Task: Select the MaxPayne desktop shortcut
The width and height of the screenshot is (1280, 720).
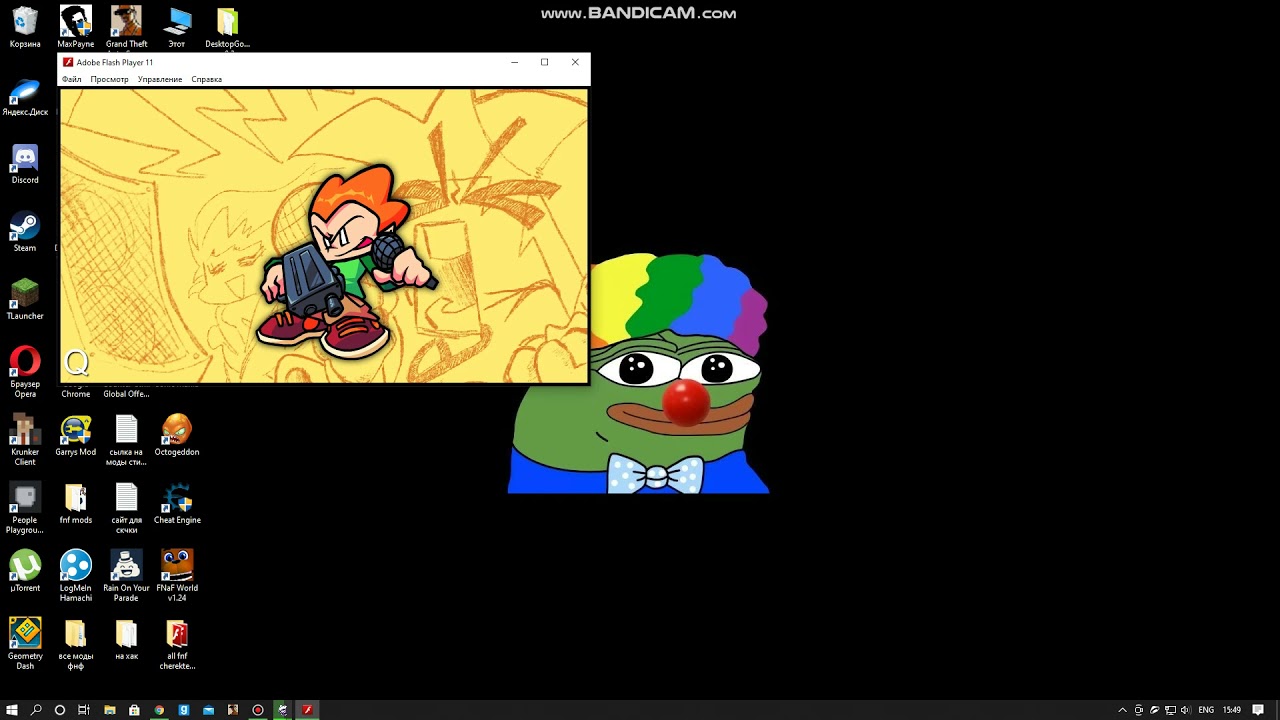Action: [x=76, y=27]
